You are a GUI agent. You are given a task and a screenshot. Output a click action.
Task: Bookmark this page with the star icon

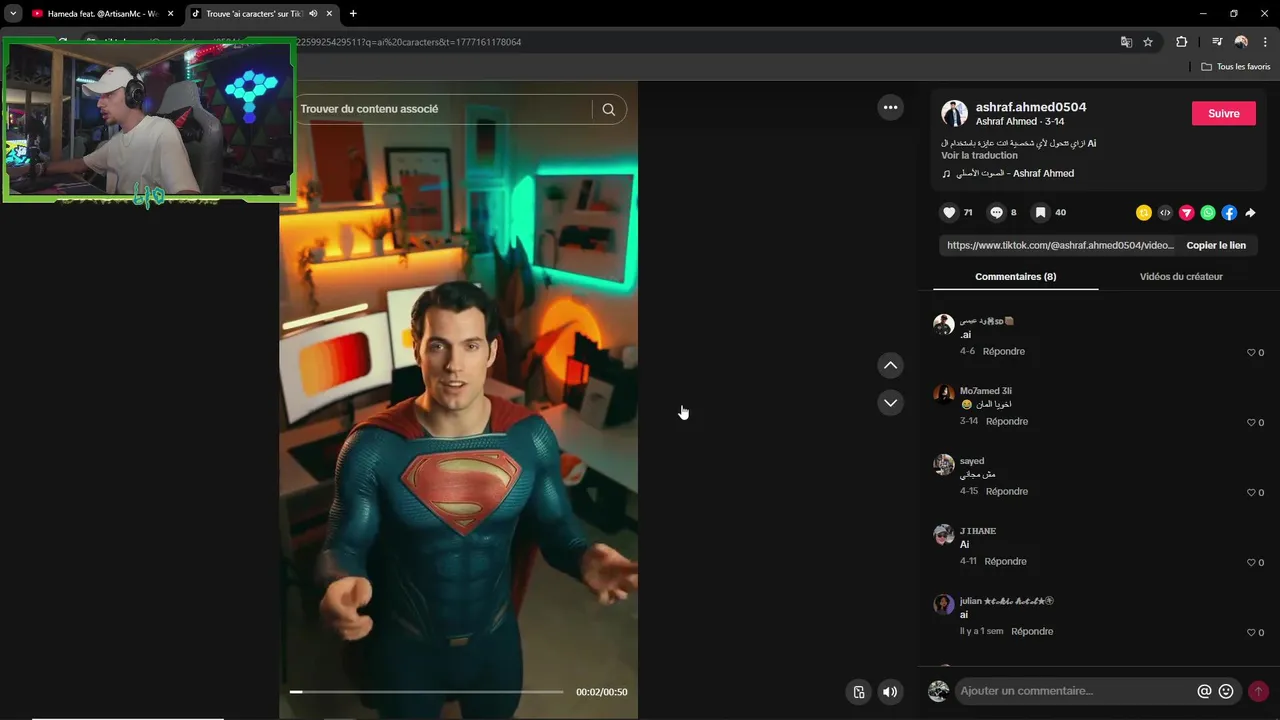click(x=1148, y=42)
